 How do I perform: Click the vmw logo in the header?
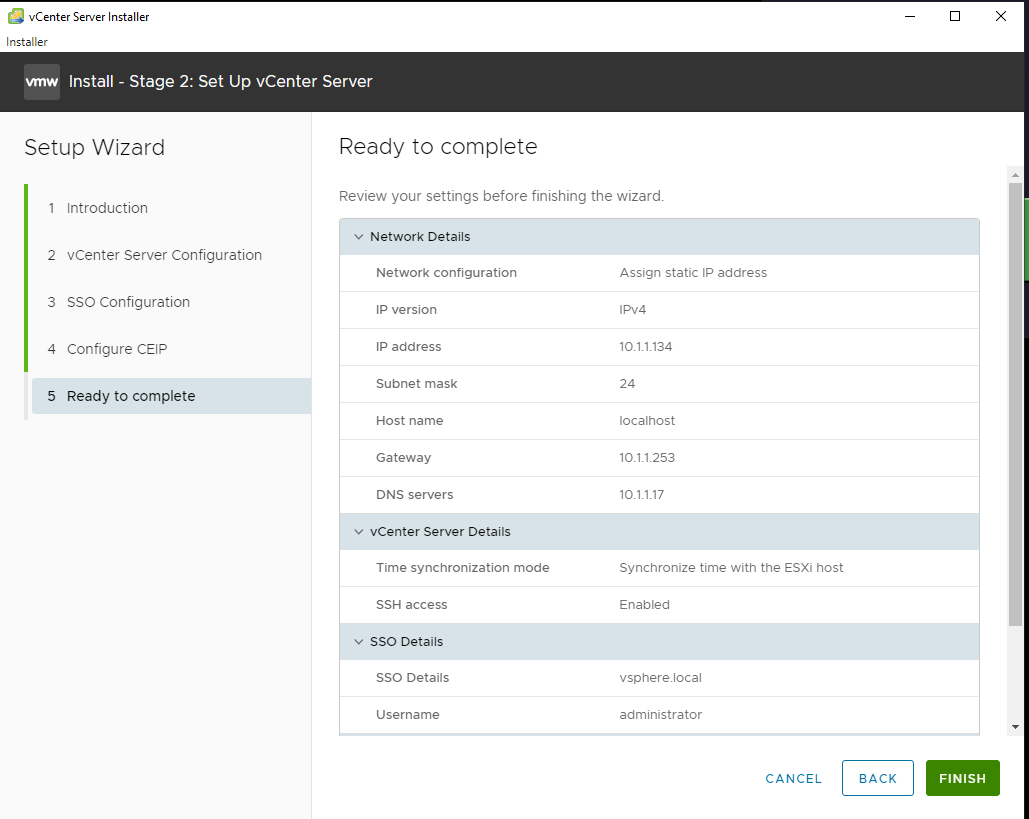pos(42,82)
